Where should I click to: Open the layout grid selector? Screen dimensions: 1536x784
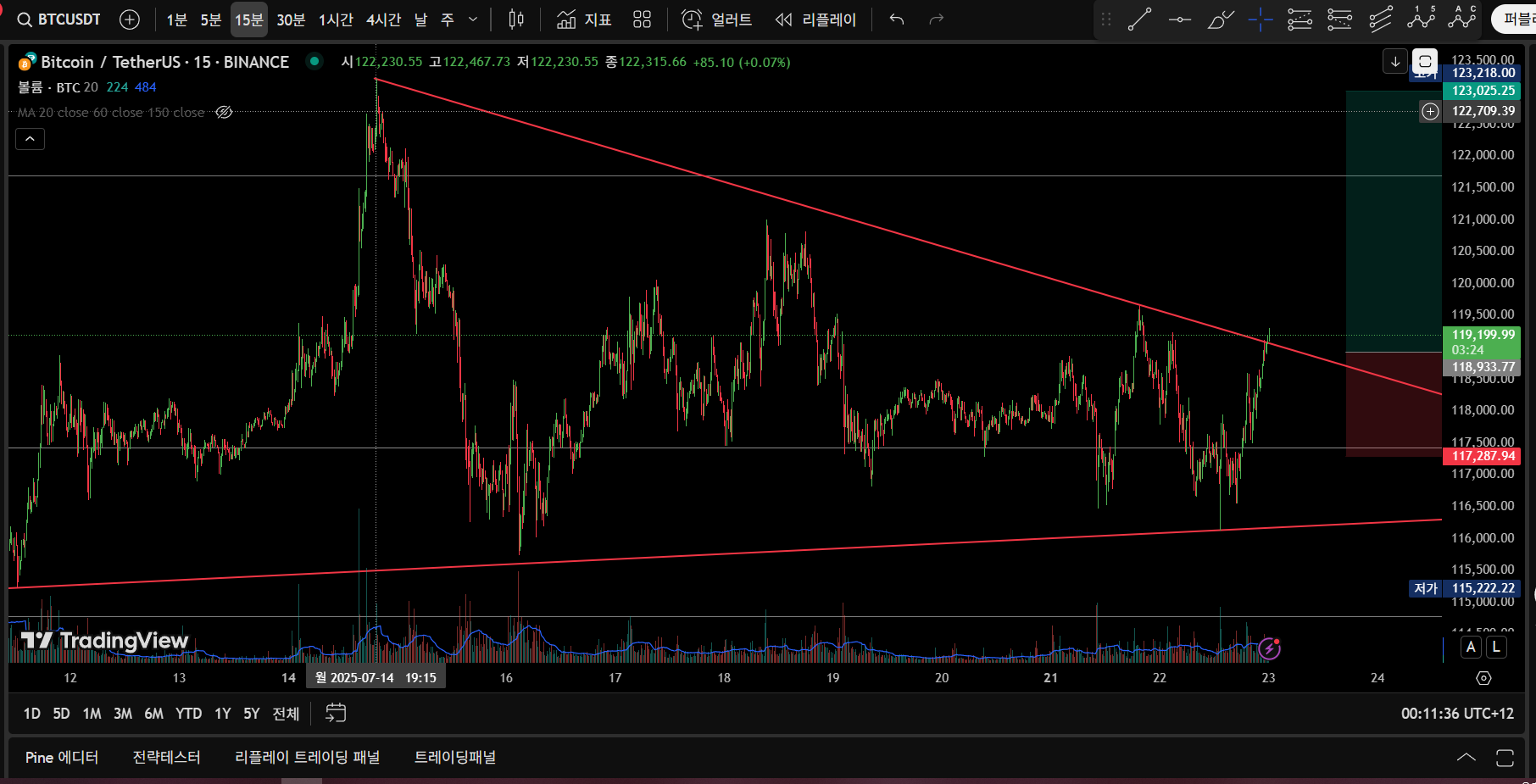click(642, 19)
